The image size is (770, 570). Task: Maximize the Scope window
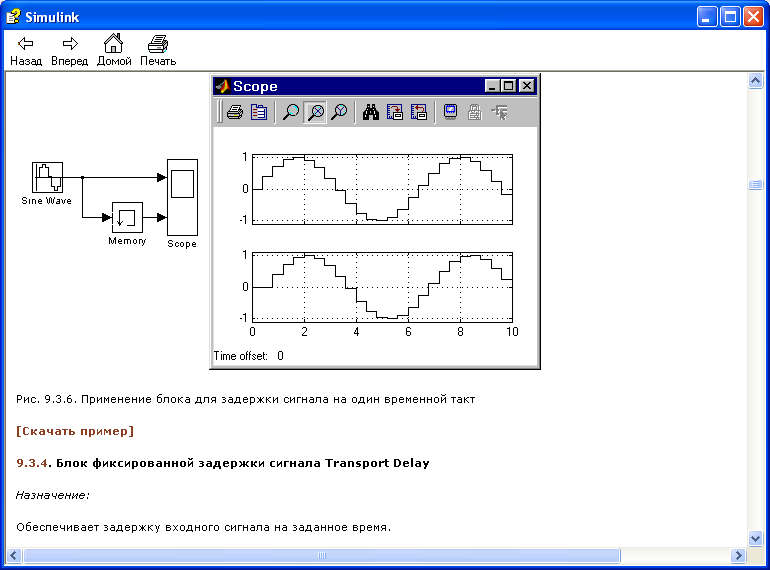tap(509, 86)
